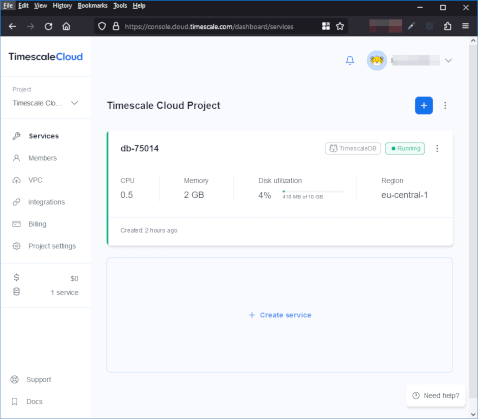Click the eyedropper toolbar icon
Viewport: 478px width, 419px height.
point(411,26)
